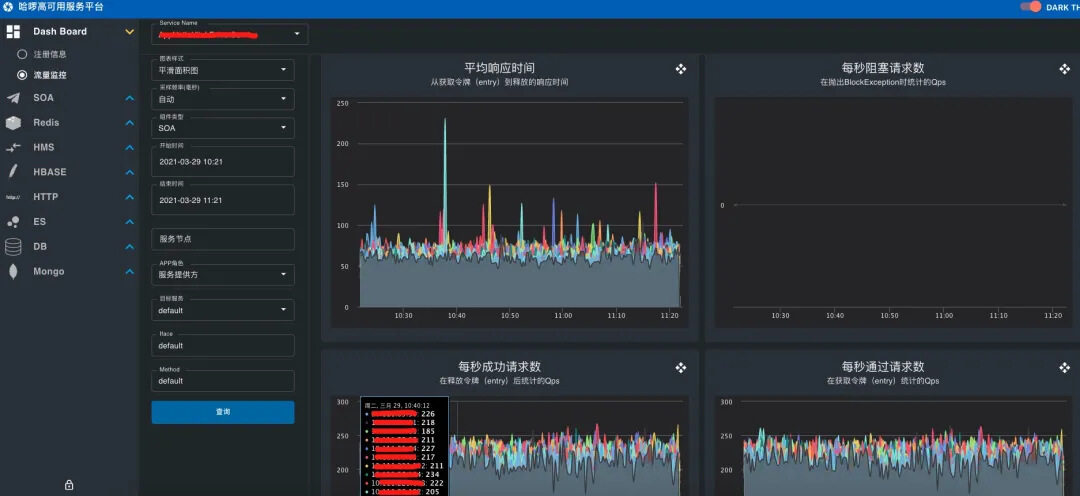Open the HTTP menu item

coord(69,197)
